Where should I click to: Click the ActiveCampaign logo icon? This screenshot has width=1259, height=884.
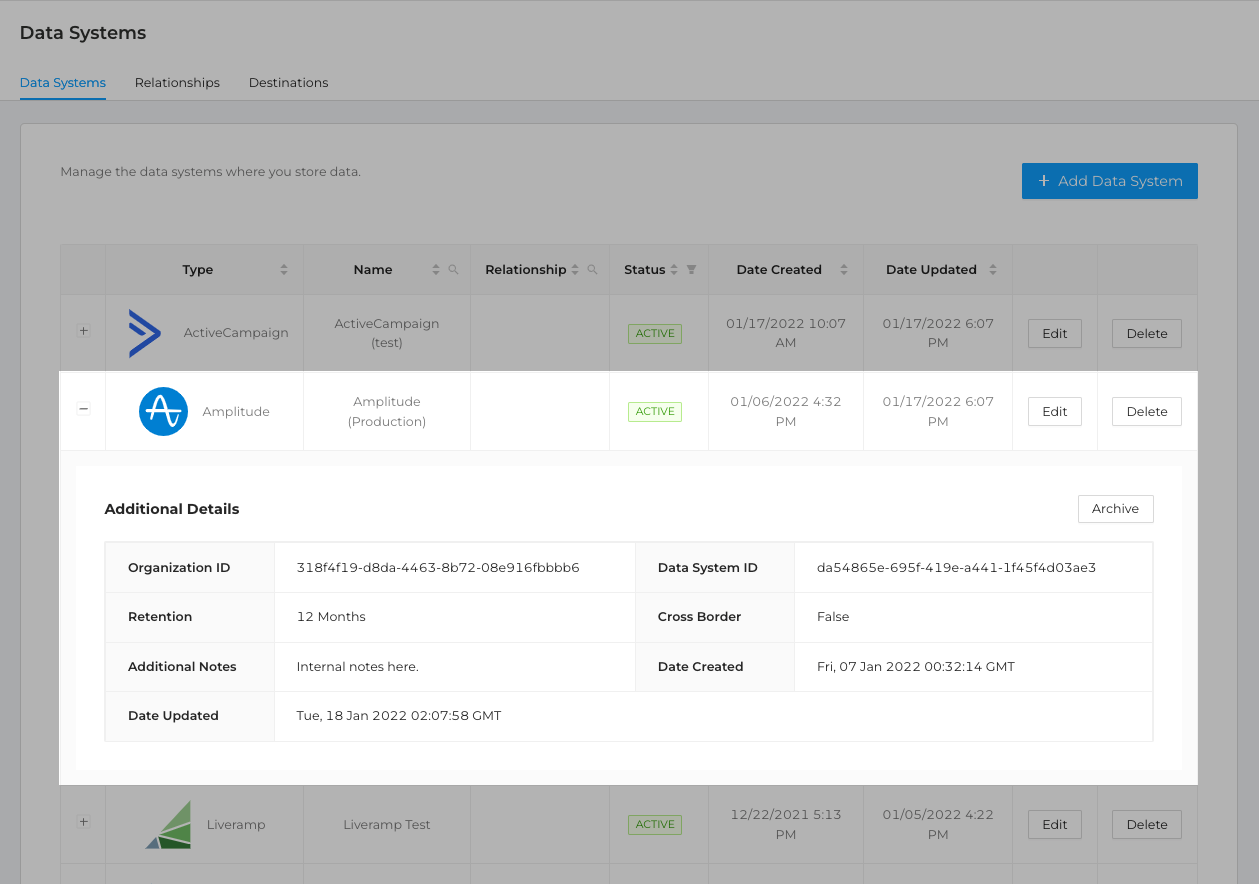click(145, 333)
